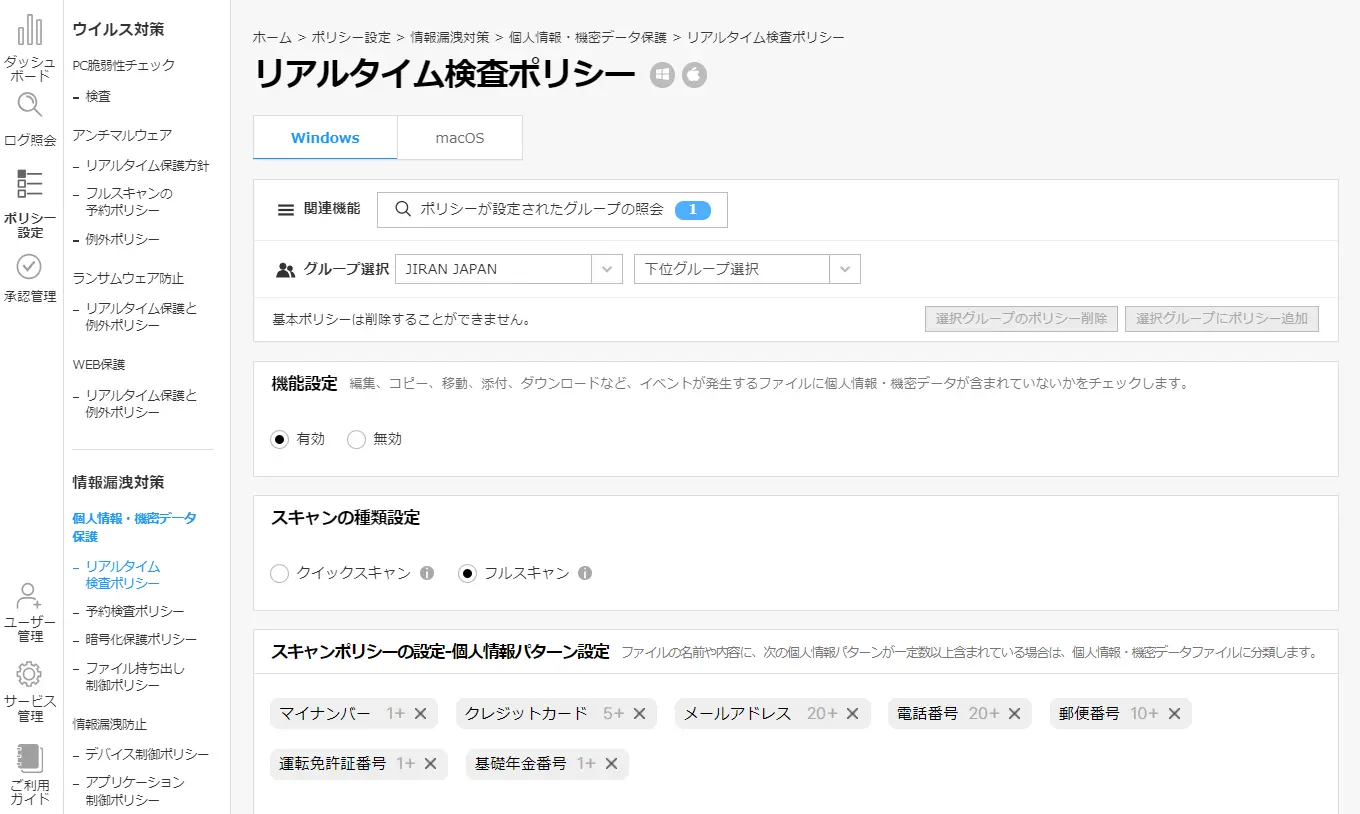This screenshot has width=1360, height=814.
Task: Expand the 関連機能 hamburger menu
Action: (286, 209)
